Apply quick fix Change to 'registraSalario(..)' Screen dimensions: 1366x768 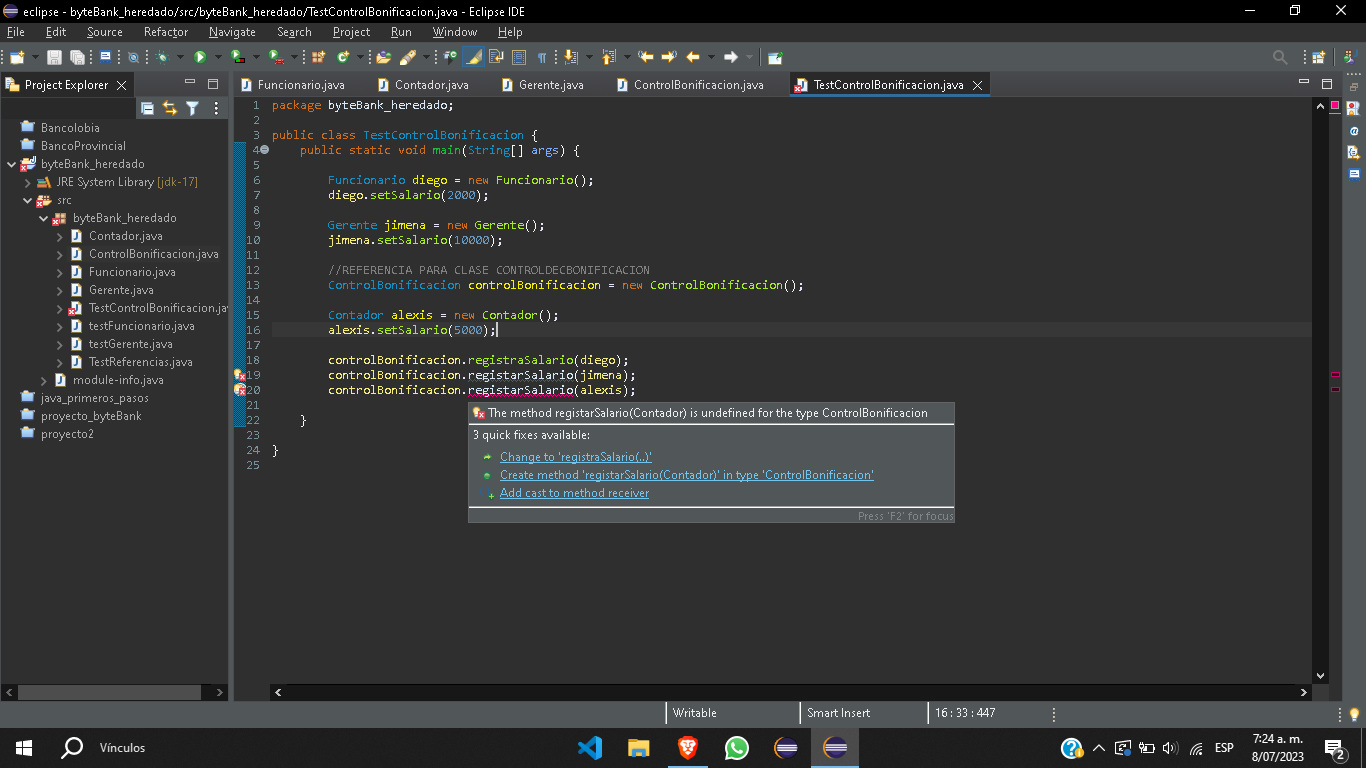pyautogui.click(x=575, y=457)
